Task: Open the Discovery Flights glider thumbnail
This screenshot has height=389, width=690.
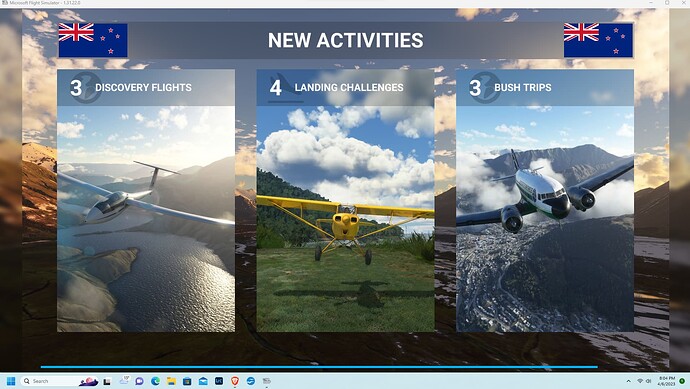Action: (x=146, y=219)
